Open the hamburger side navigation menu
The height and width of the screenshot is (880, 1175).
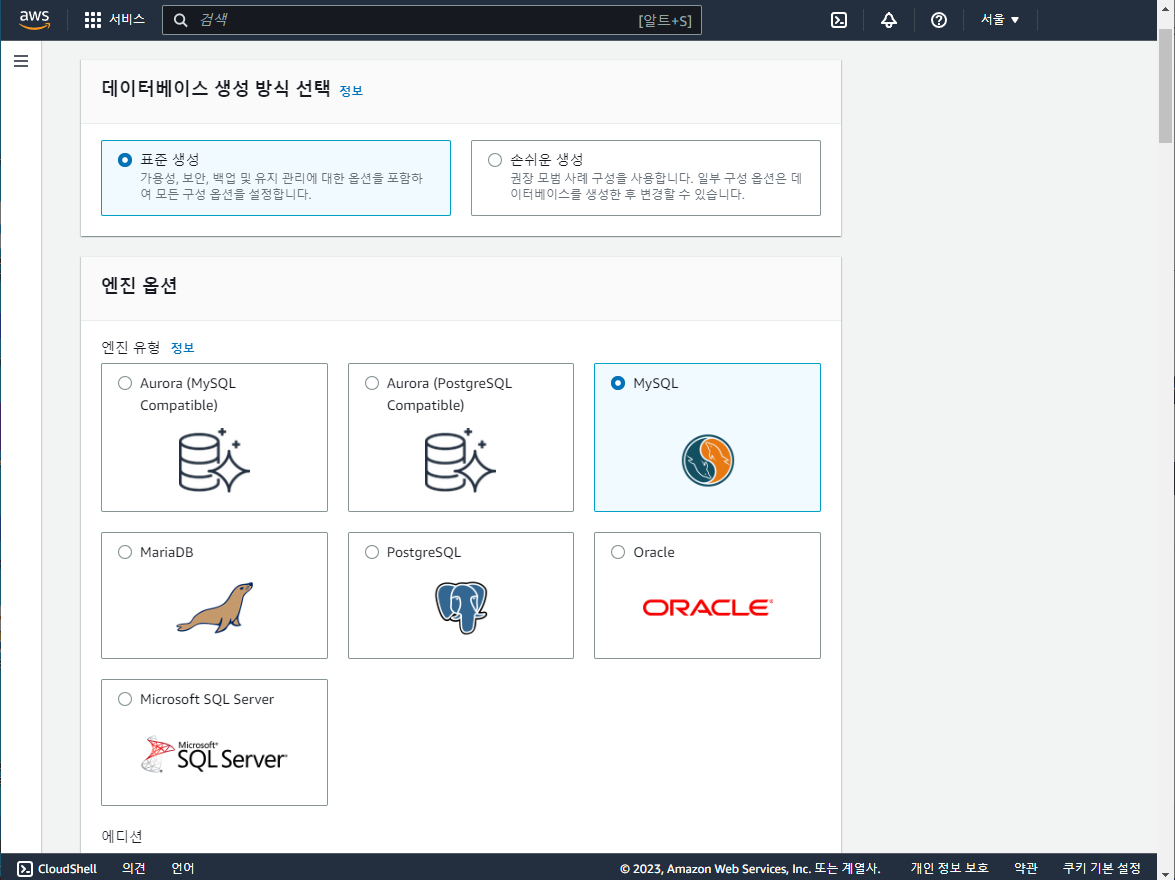tap(21, 61)
